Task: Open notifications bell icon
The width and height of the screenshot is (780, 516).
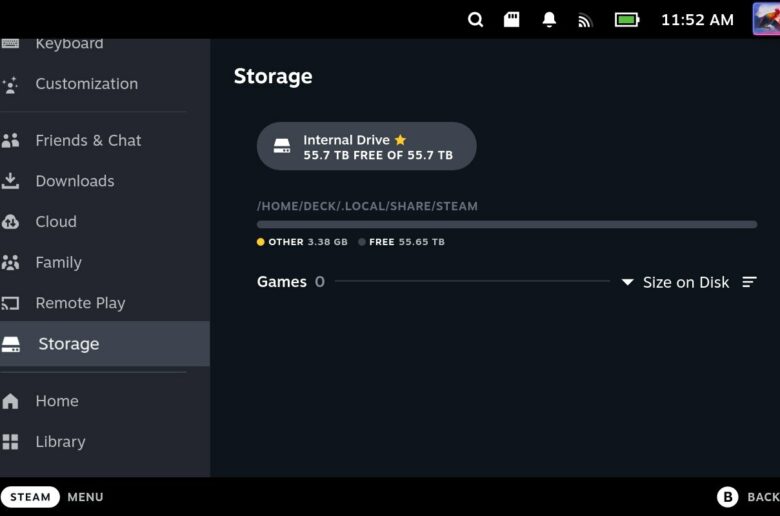Action: click(x=549, y=20)
